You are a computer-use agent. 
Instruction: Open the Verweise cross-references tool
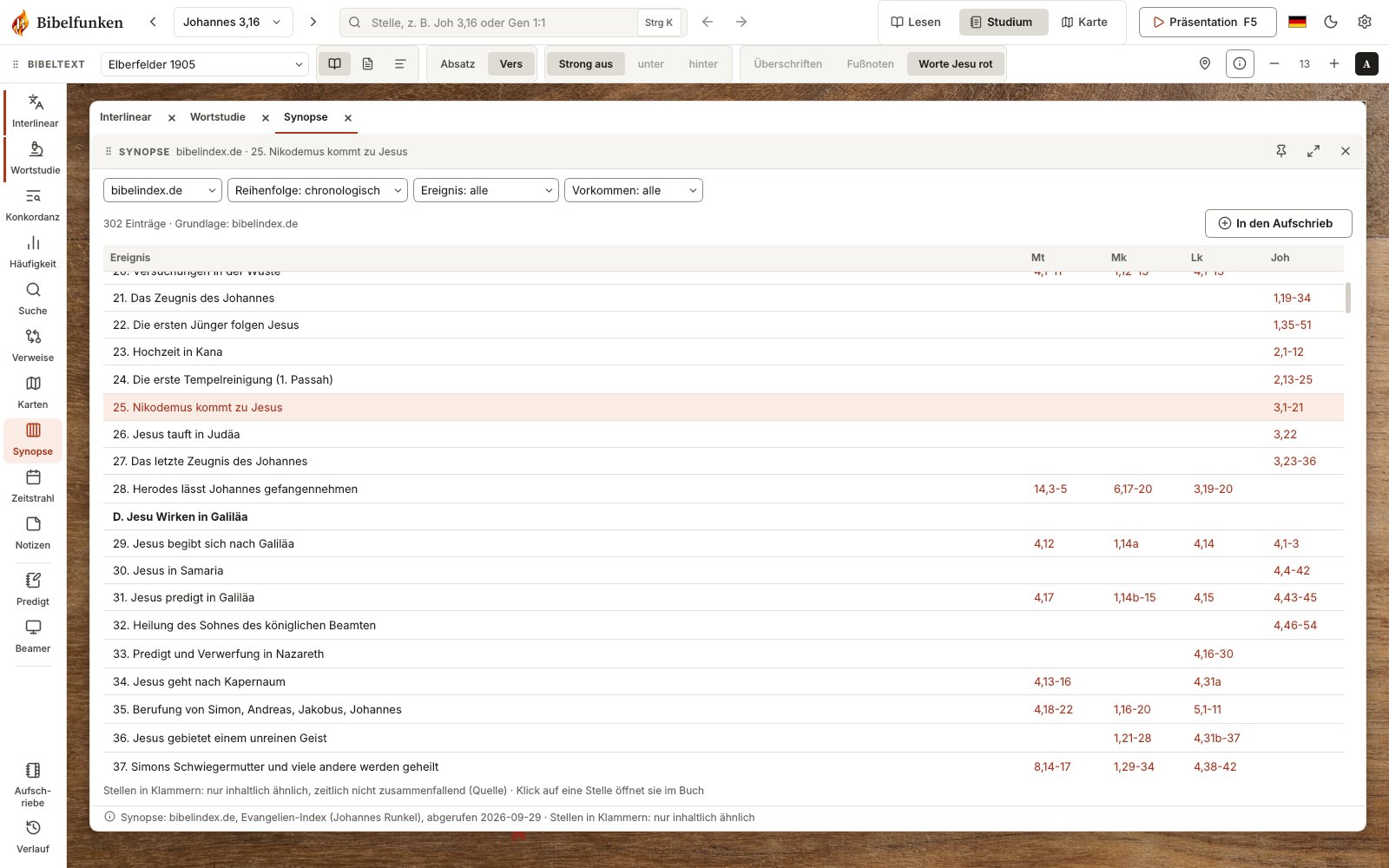pos(33,346)
